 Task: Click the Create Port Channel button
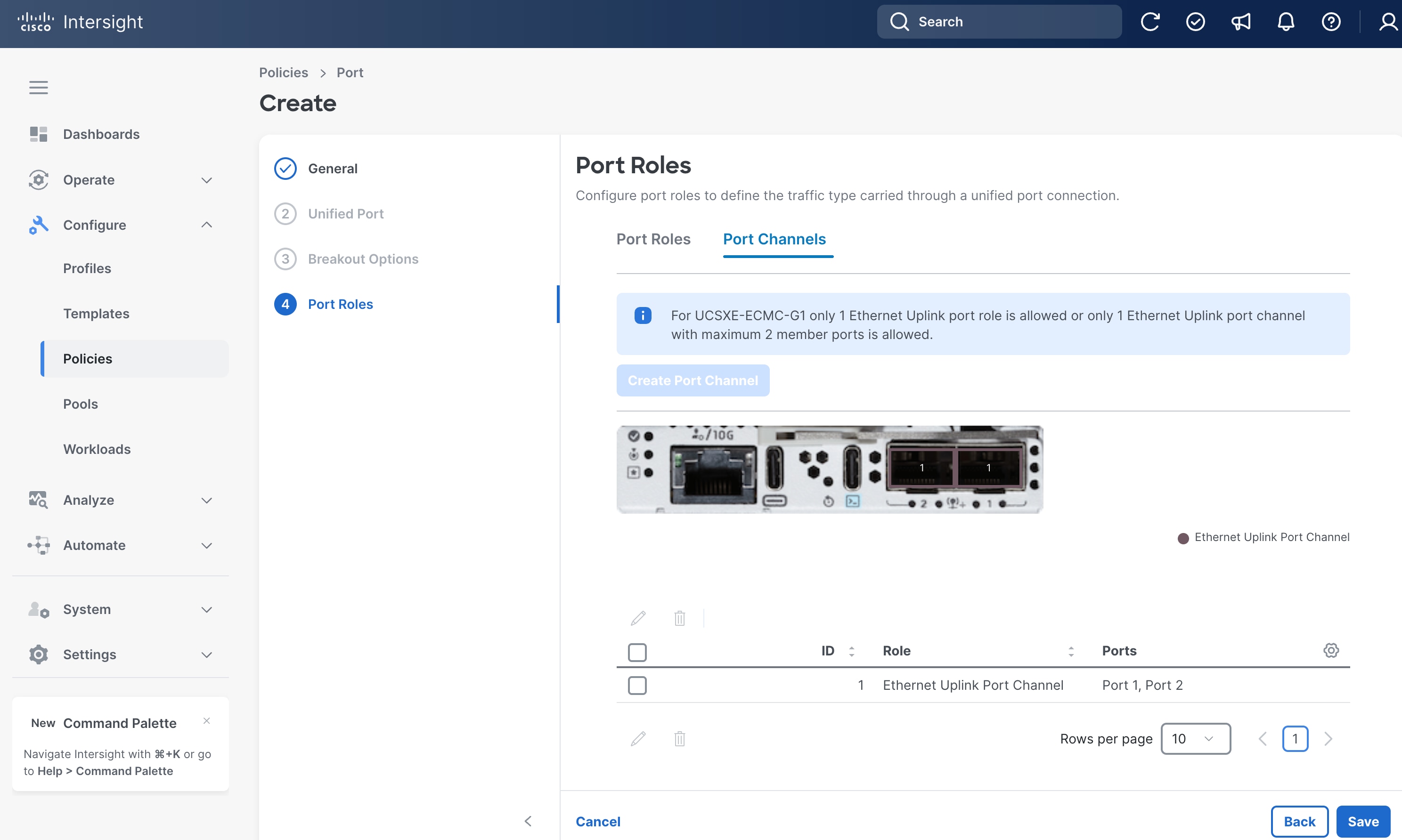click(693, 380)
